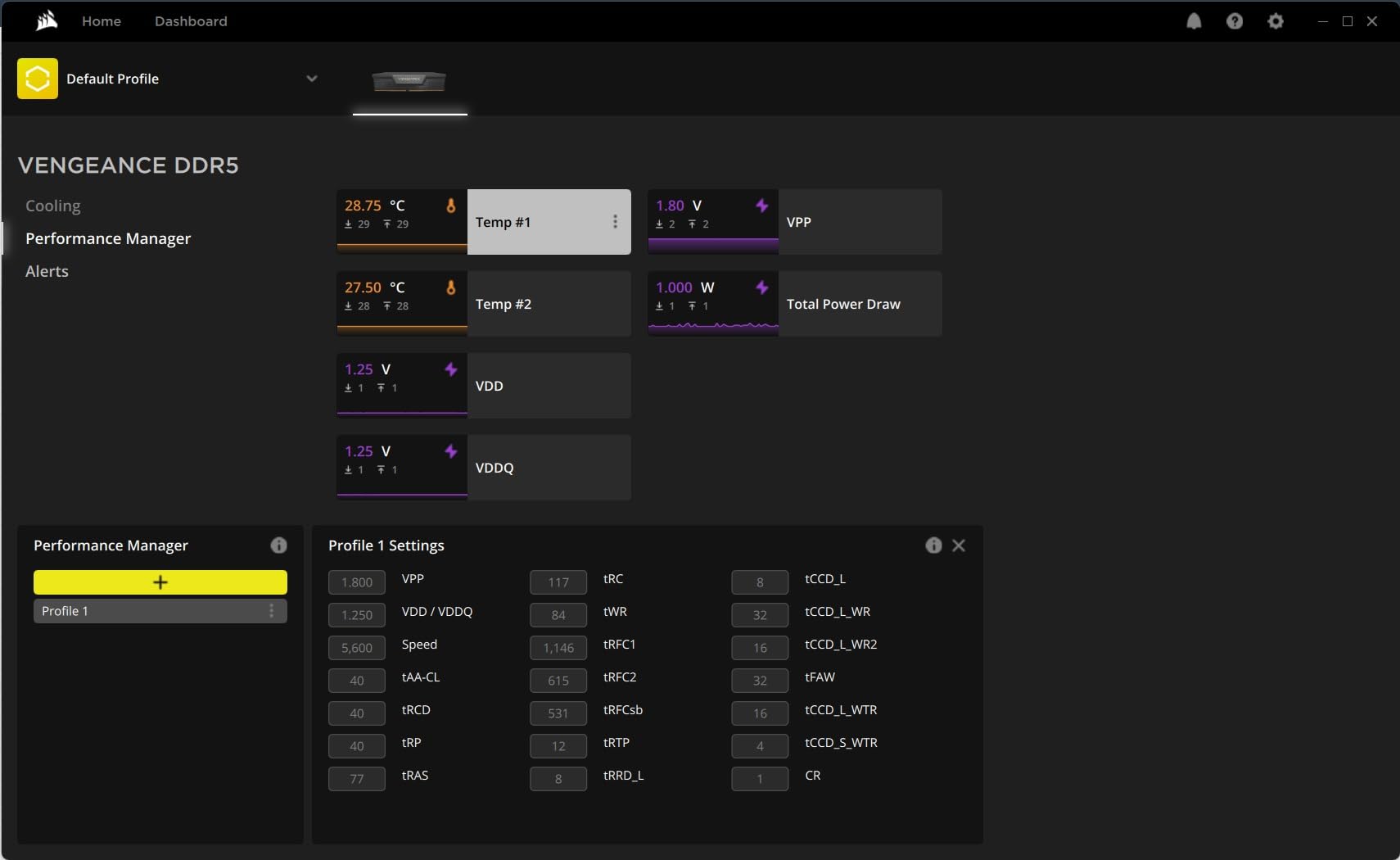This screenshot has width=1400, height=860.
Task: Click the tRP value field
Action: (x=357, y=746)
